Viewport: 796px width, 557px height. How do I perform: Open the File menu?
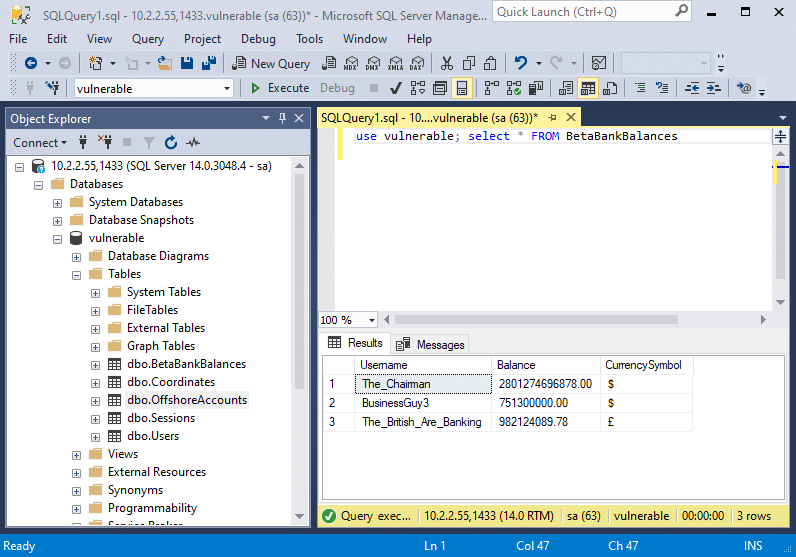coord(18,39)
